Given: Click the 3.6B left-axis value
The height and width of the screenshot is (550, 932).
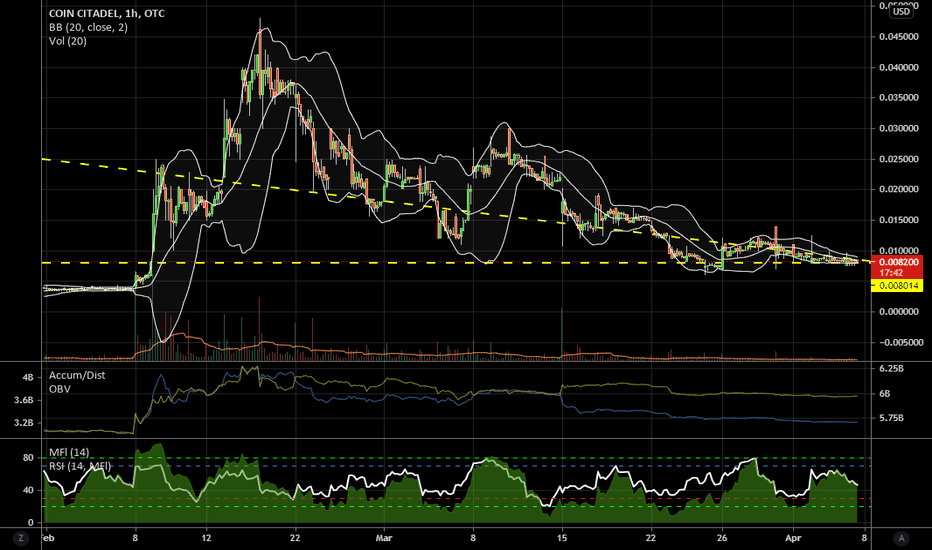Looking at the screenshot, I should (x=24, y=400).
